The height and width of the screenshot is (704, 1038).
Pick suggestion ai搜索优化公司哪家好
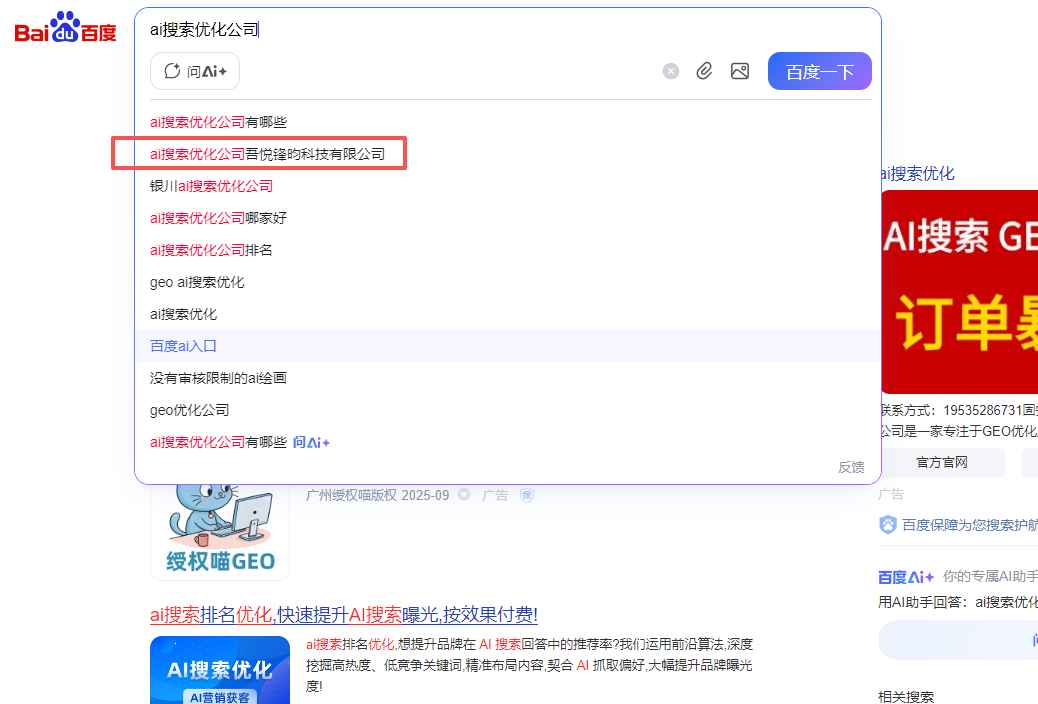click(218, 218)
